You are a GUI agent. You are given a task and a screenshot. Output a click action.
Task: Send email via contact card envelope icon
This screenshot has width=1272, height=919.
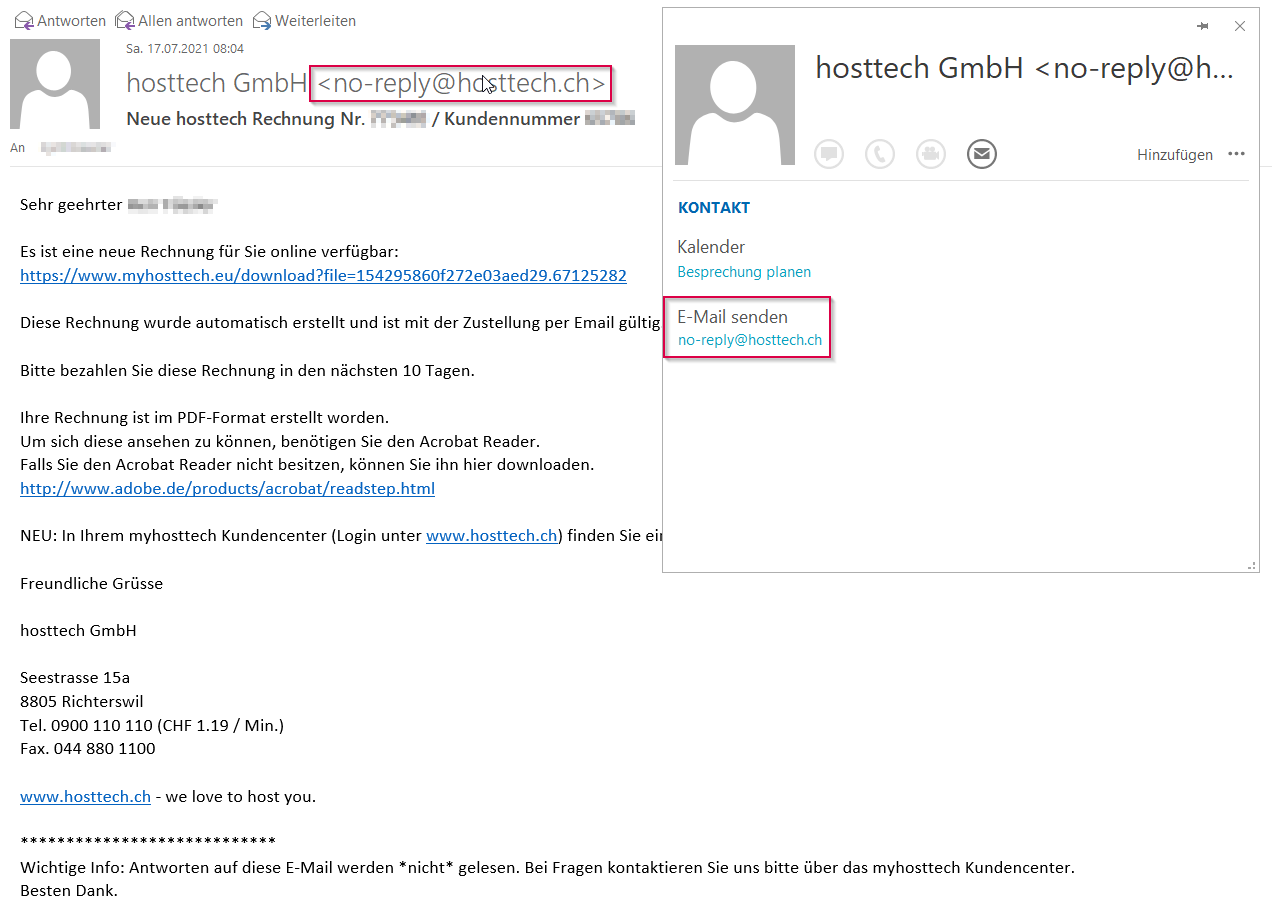tap(982, 154)
